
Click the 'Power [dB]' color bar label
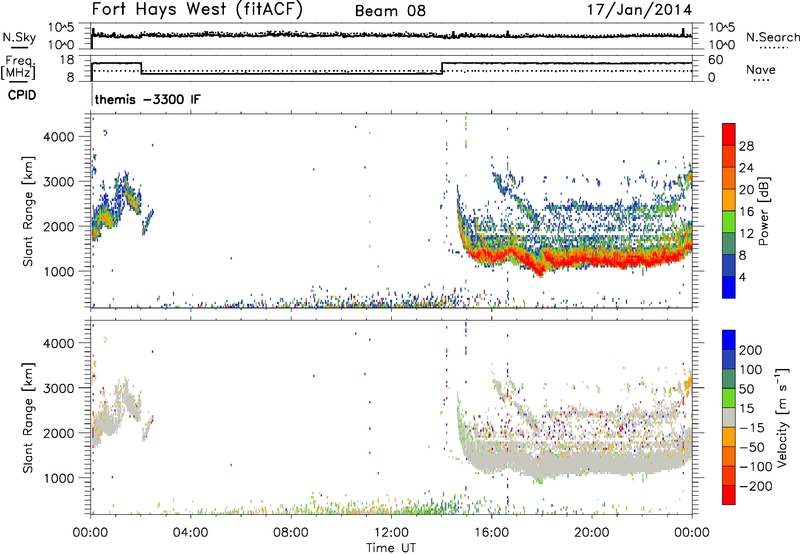(763, 211)
